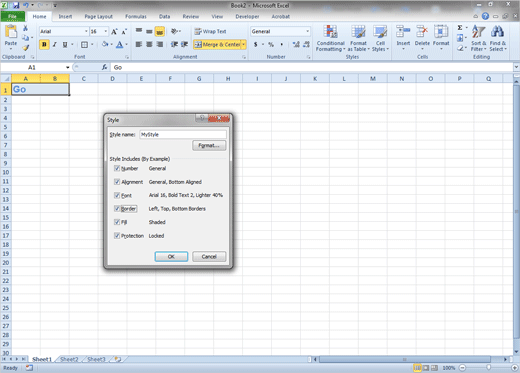
Task: Switch to the Insert ribbon tab
Action: pos(65,16)
